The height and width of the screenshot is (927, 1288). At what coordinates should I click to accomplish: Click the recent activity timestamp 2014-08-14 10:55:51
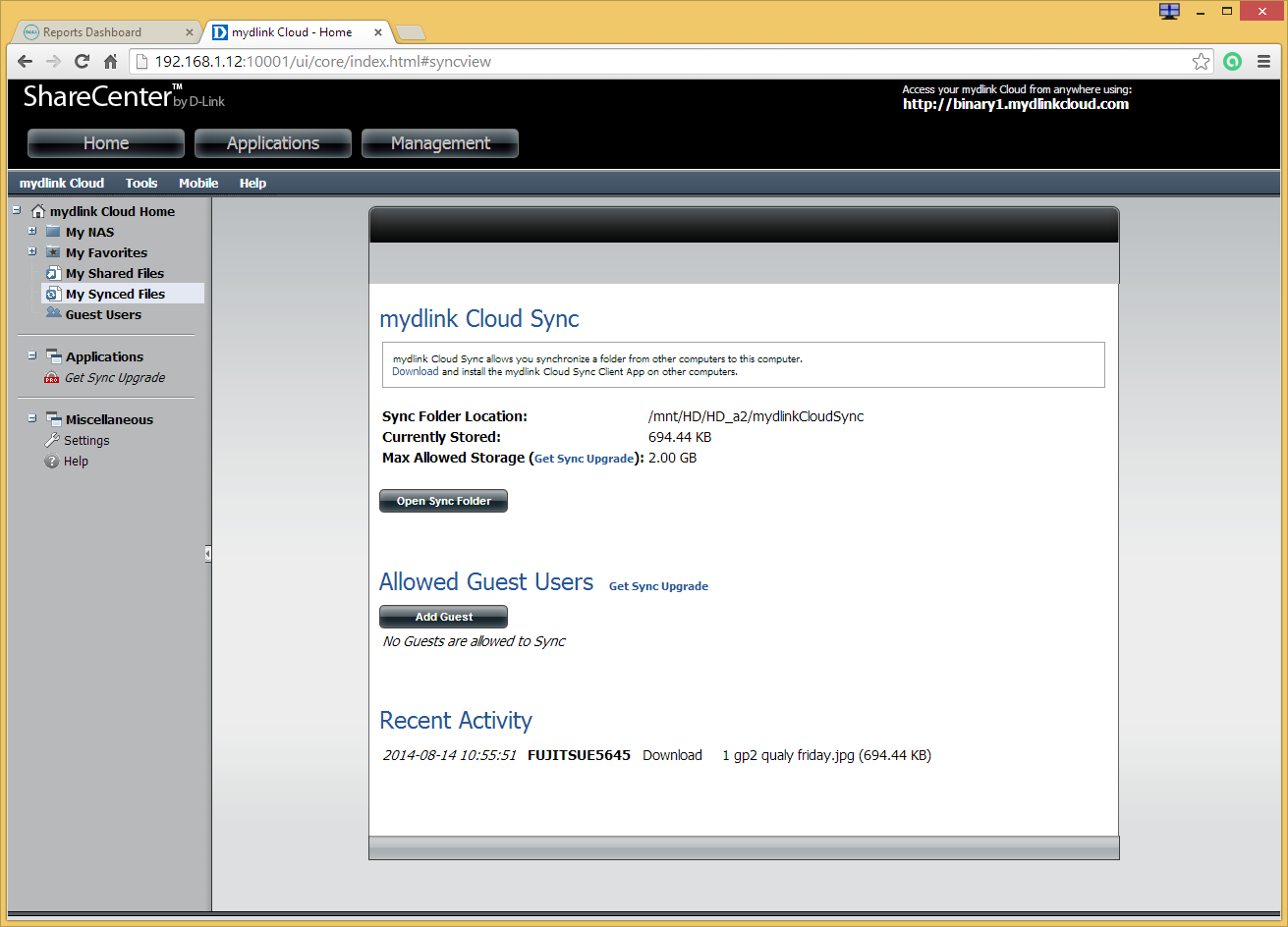[450, 755]
